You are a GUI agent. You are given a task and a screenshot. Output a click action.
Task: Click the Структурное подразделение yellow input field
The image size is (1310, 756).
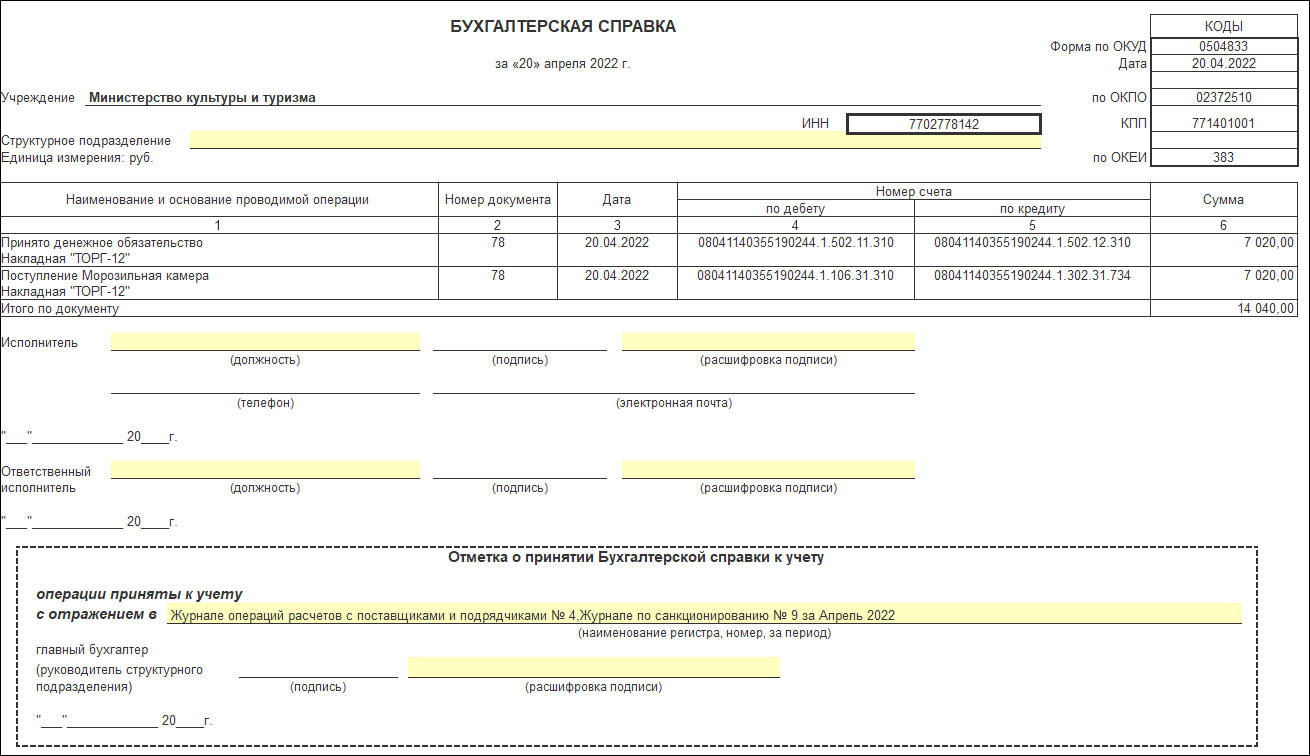(x=615, y=140)
